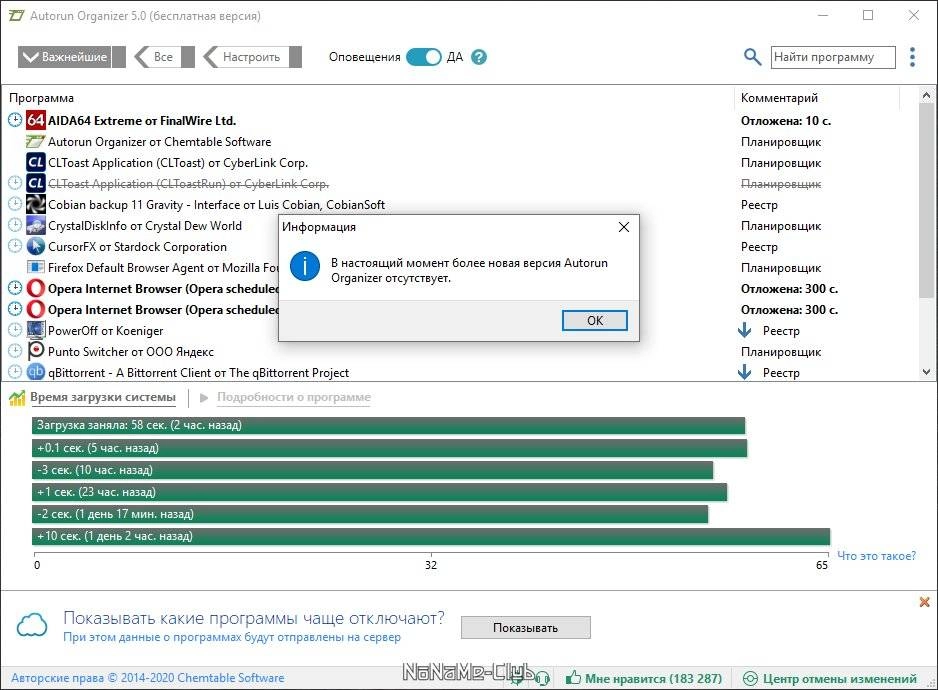Click the Autorun Organizer entry icon in list
Screen dimensions: 938x690
coord(35,142)
